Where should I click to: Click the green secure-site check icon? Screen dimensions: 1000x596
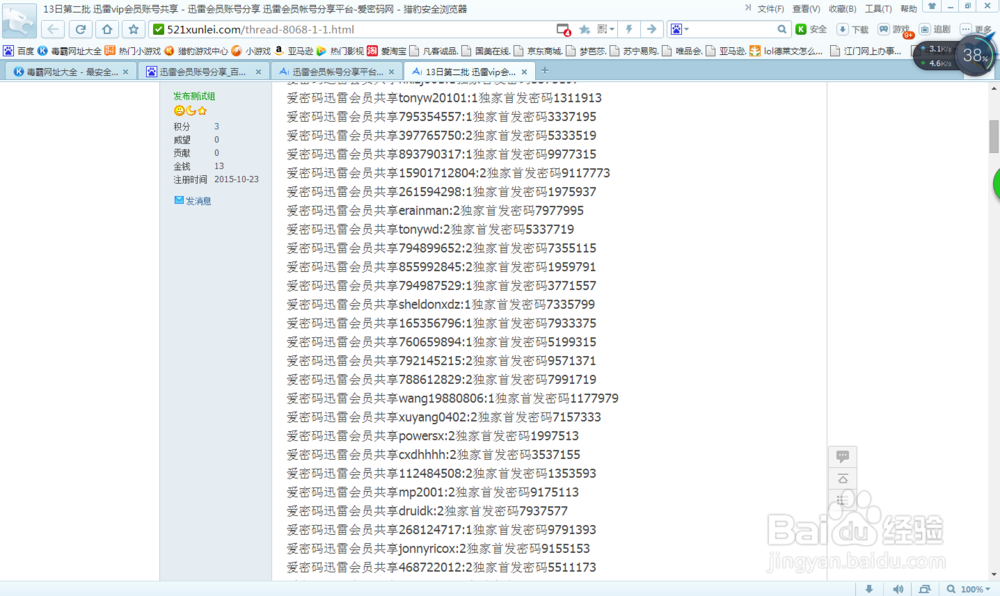[159, 29]
